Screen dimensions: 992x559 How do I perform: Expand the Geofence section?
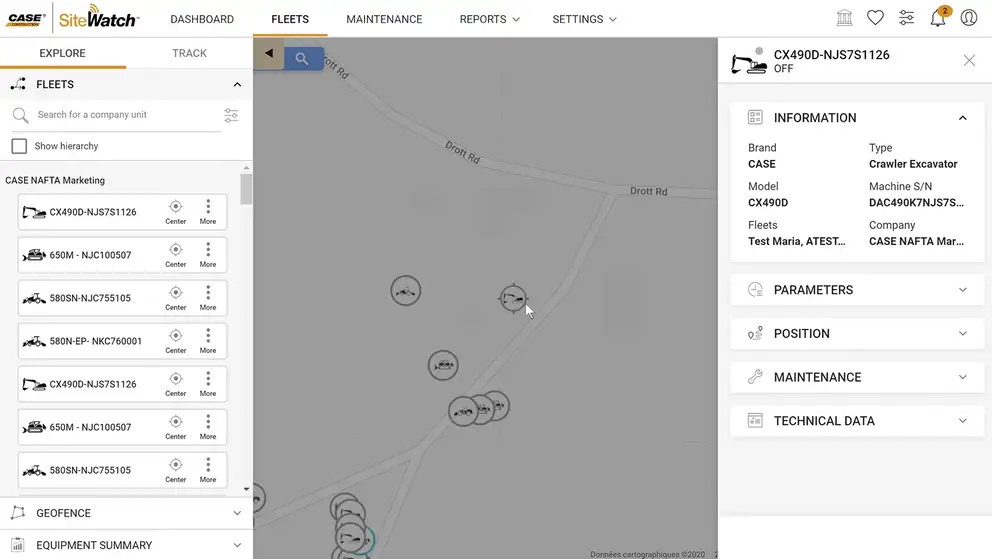(x=237, y=513)
